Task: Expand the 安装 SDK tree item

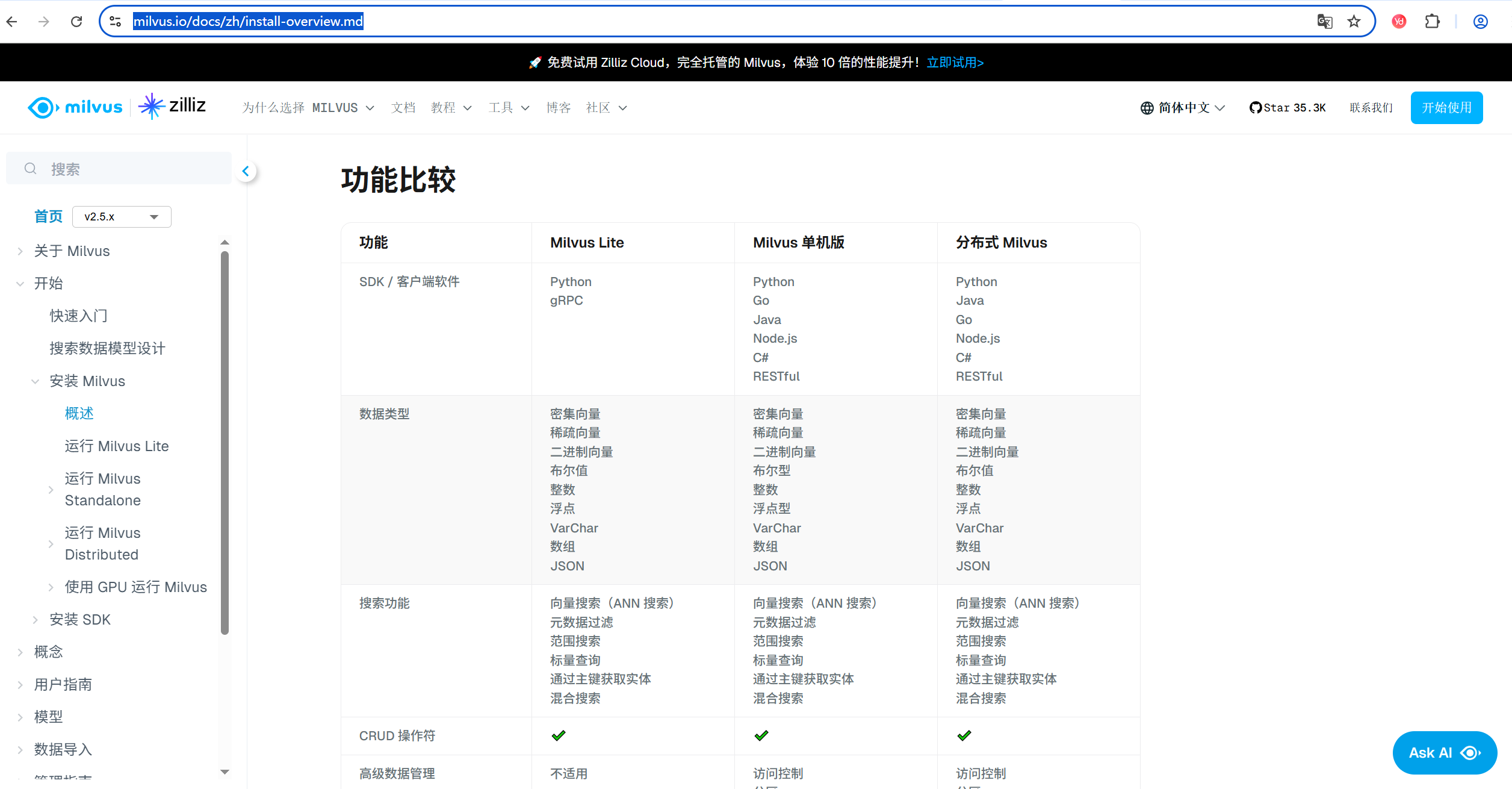Action: click(x=34, y=619)
